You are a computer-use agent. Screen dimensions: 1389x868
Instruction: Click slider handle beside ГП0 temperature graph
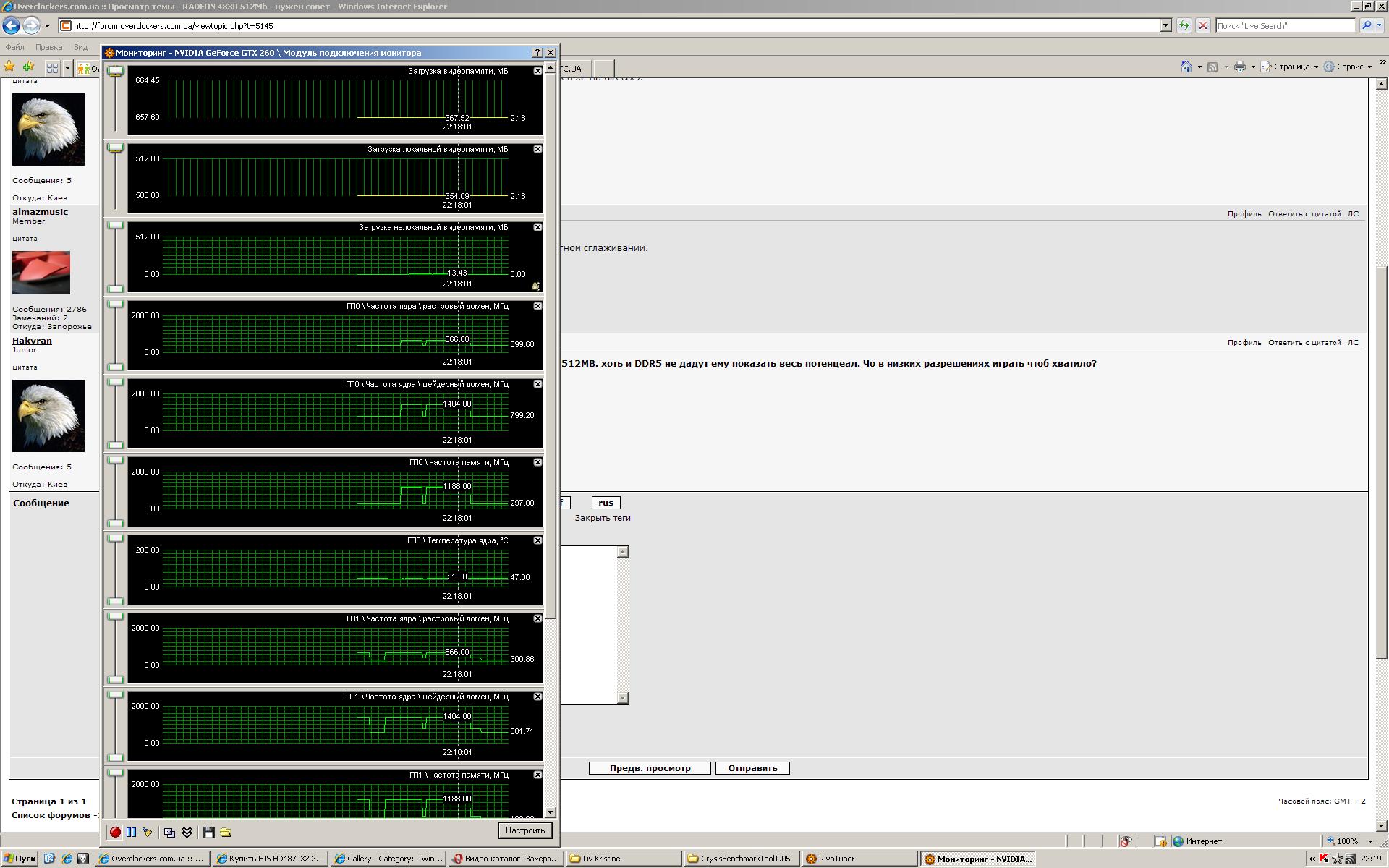tap(116, 540)
